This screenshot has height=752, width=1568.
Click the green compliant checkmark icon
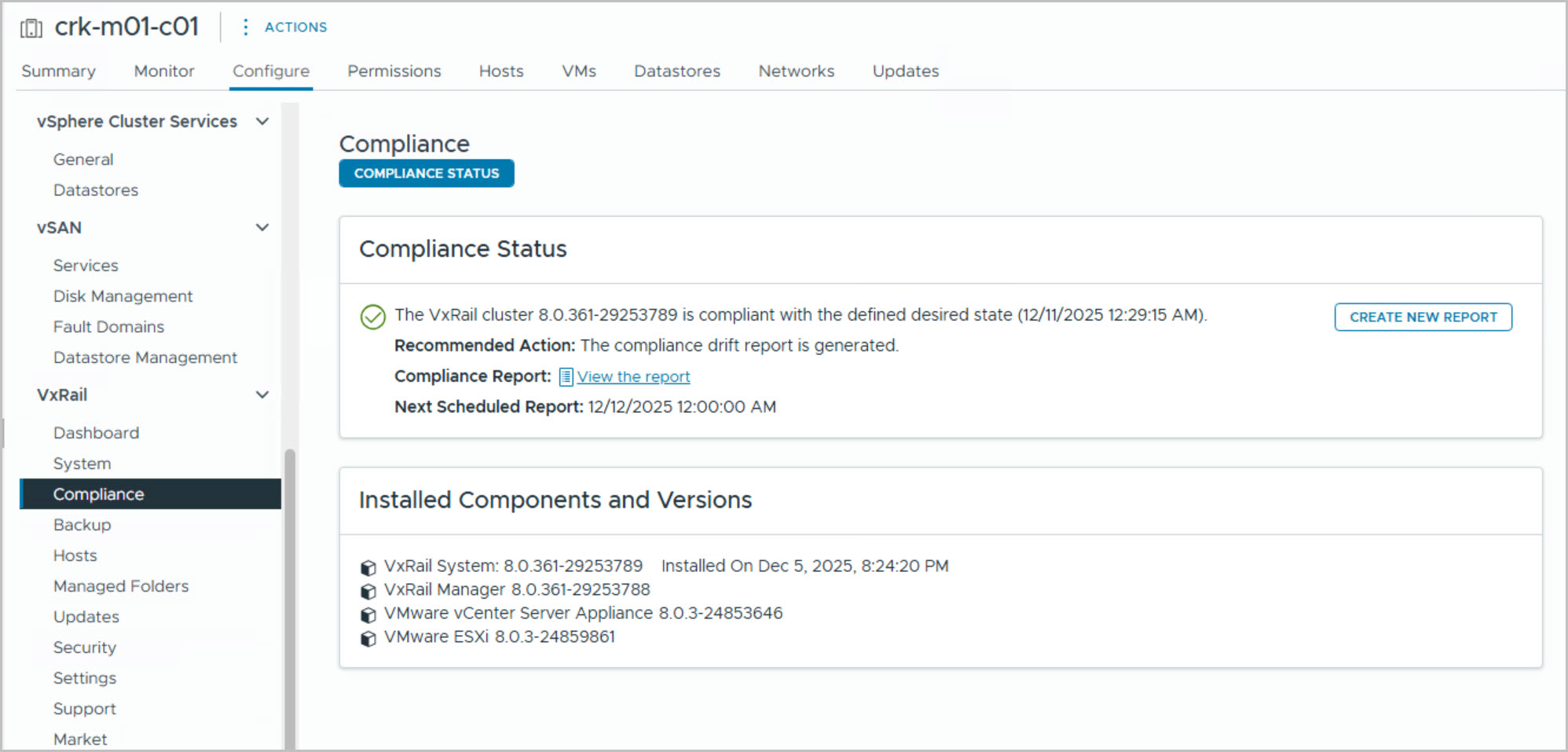point(372,317)
